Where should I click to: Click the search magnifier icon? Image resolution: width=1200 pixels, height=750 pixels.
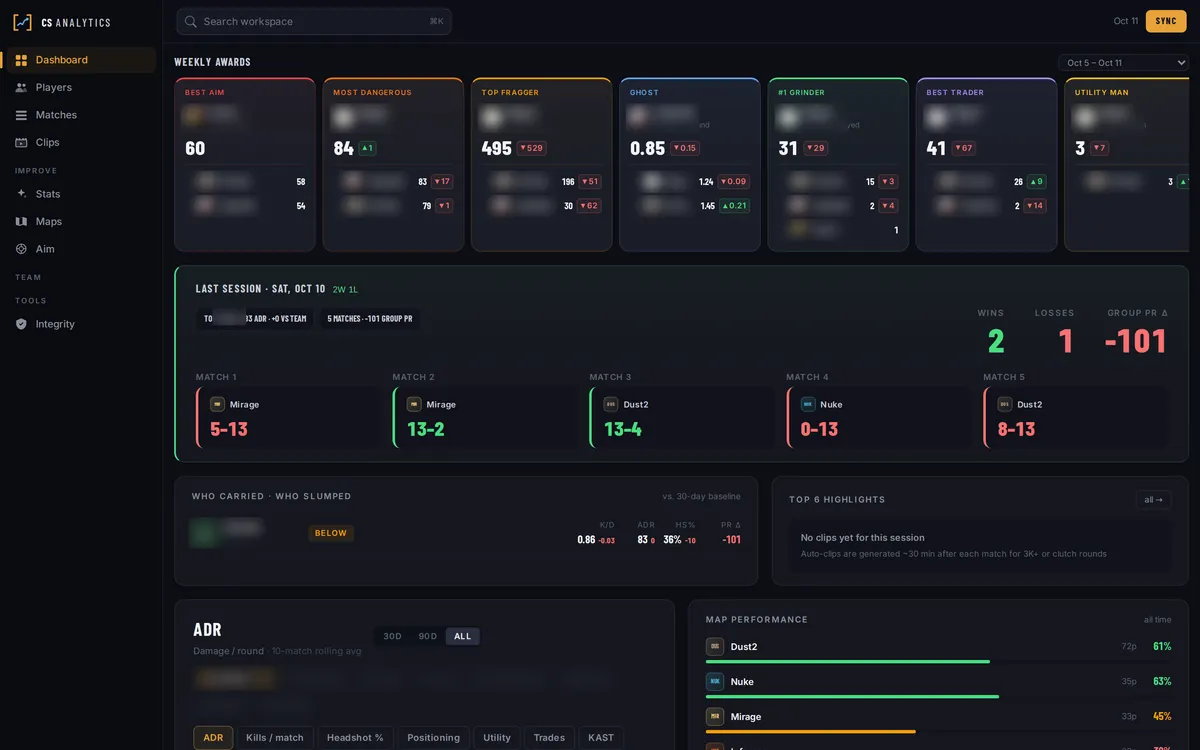point(191,21)
